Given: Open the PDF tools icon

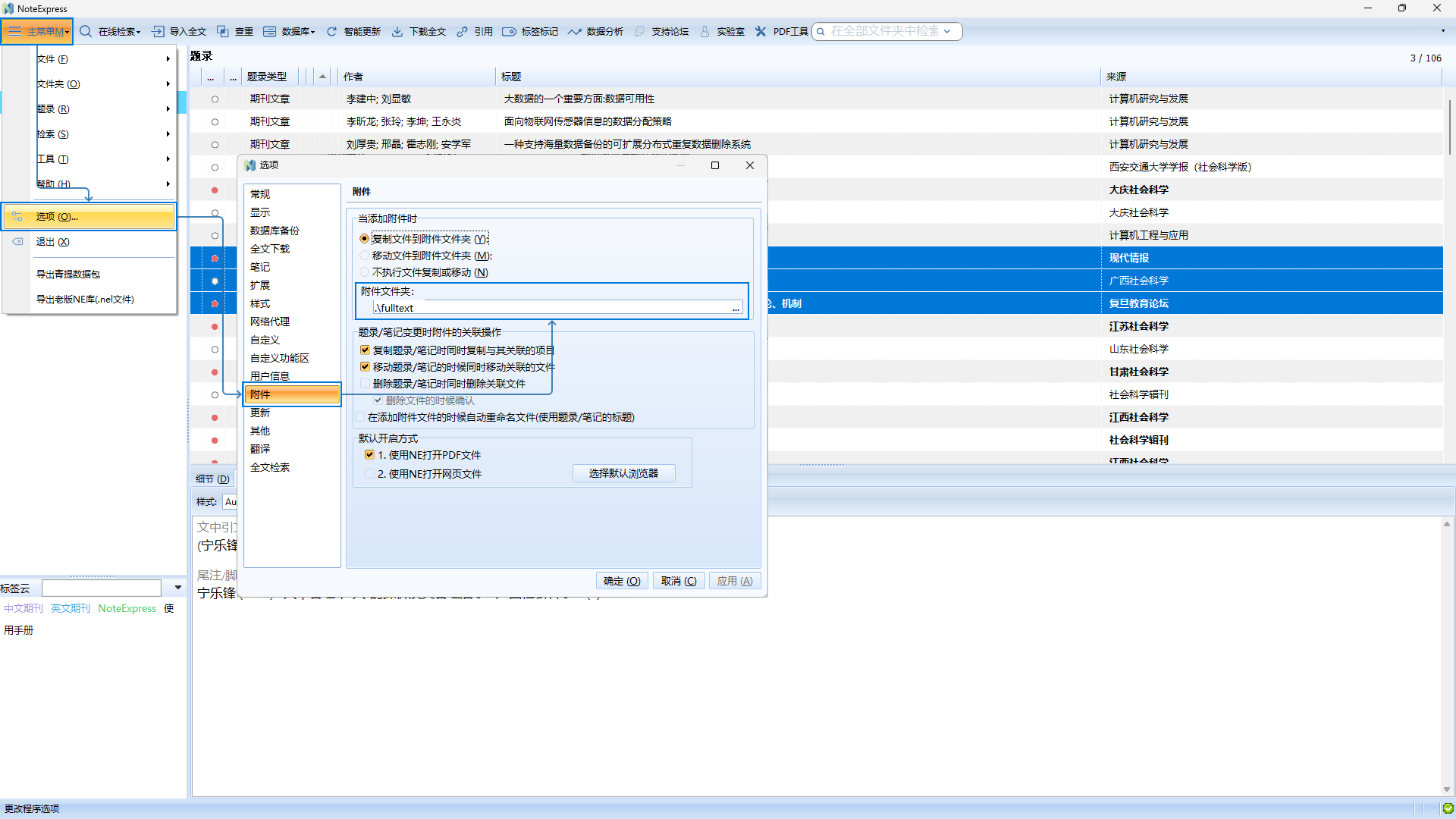Looking at the screenshot, I should point(761,31).
